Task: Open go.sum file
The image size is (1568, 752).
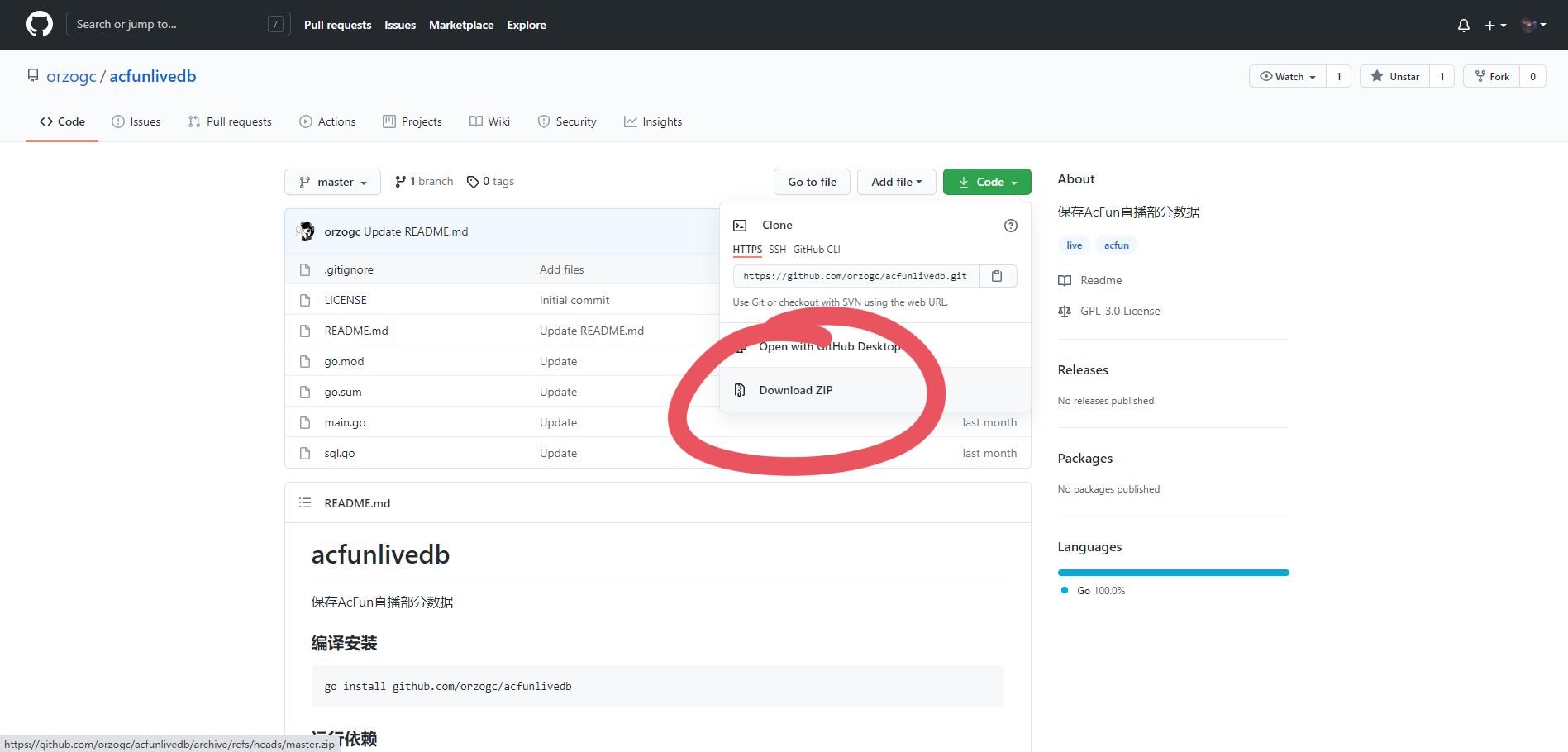Action: tap(343, 392)
